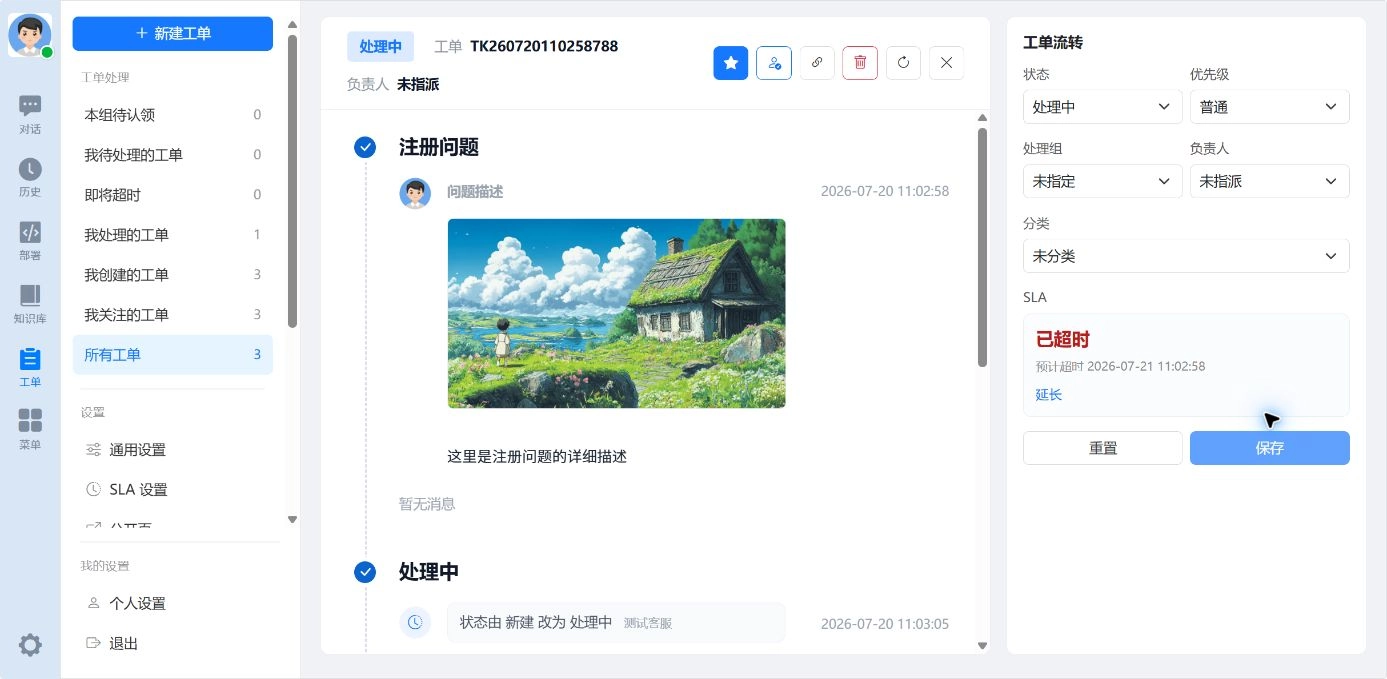
Task: Click the user avatar in the sidebar
Action: pyautogui.click(x=30, y=35)
